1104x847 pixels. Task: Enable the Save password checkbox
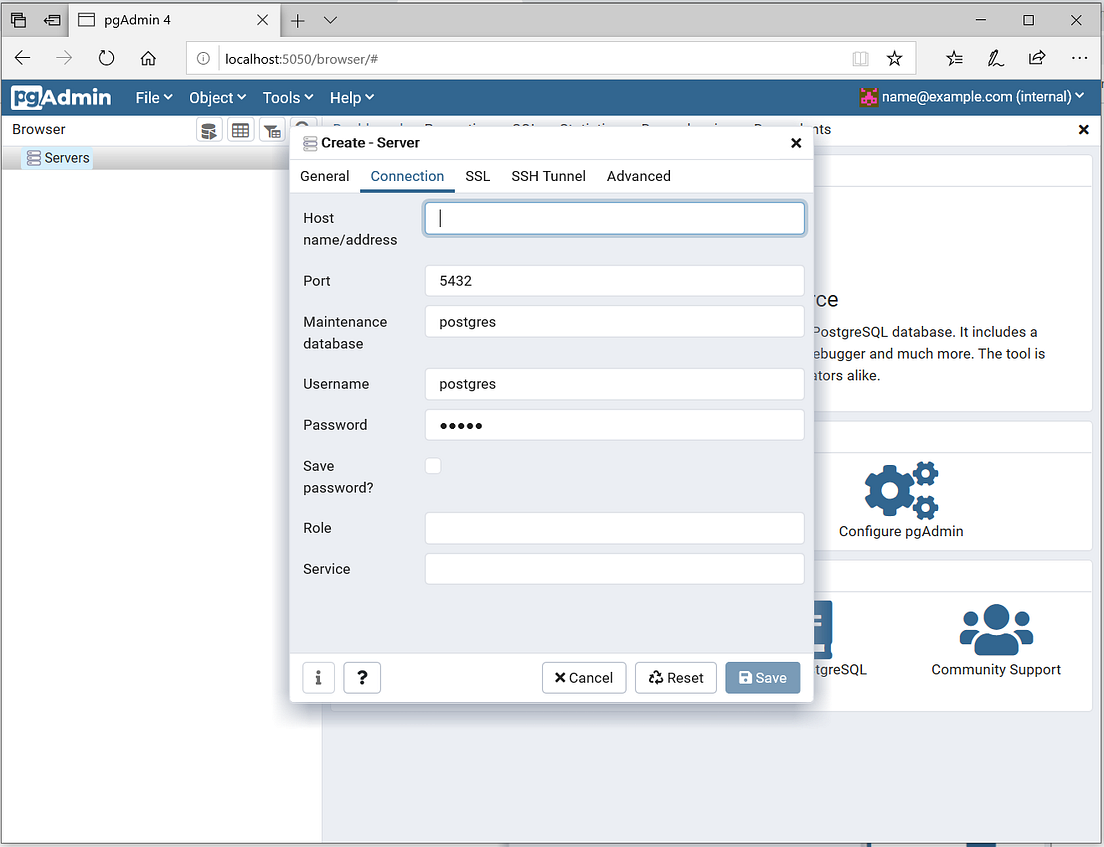433,466
